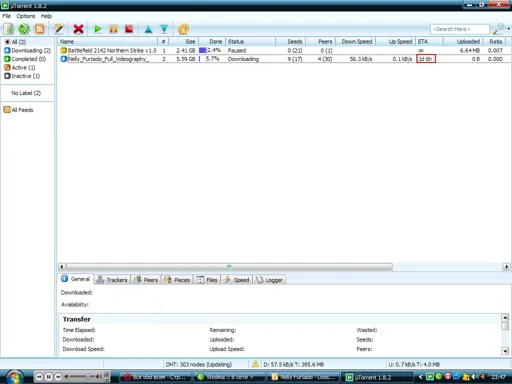Open the µTorrent 1.8.2 taskbar button
Viewport: 512px width, 384px height.
point(377,377)
